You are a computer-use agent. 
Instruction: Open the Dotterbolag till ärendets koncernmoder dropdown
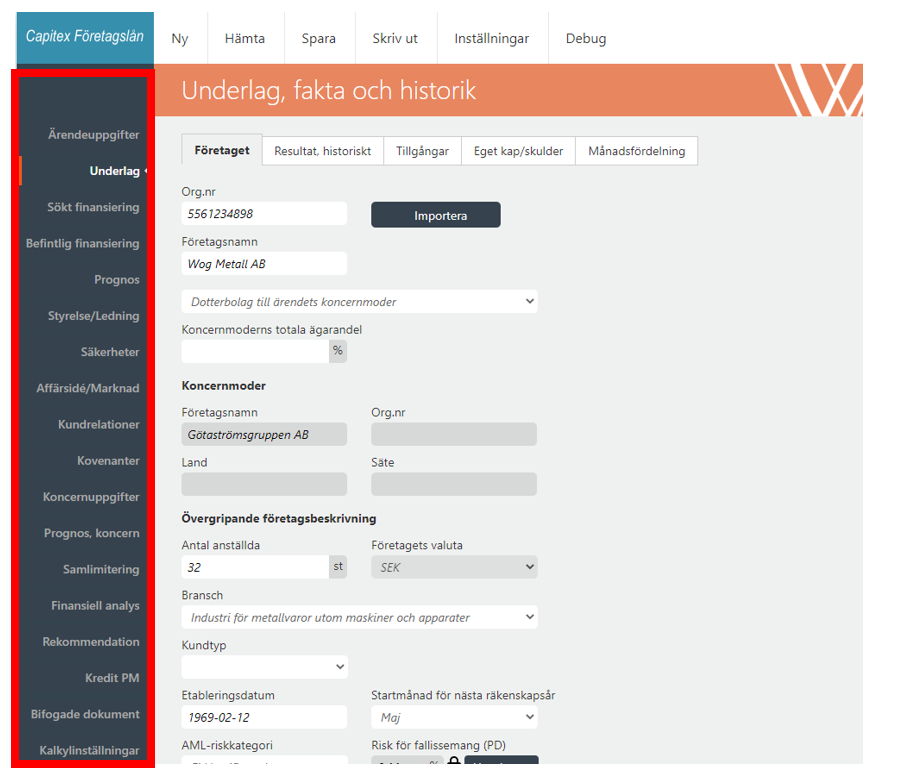click(359, 302)
